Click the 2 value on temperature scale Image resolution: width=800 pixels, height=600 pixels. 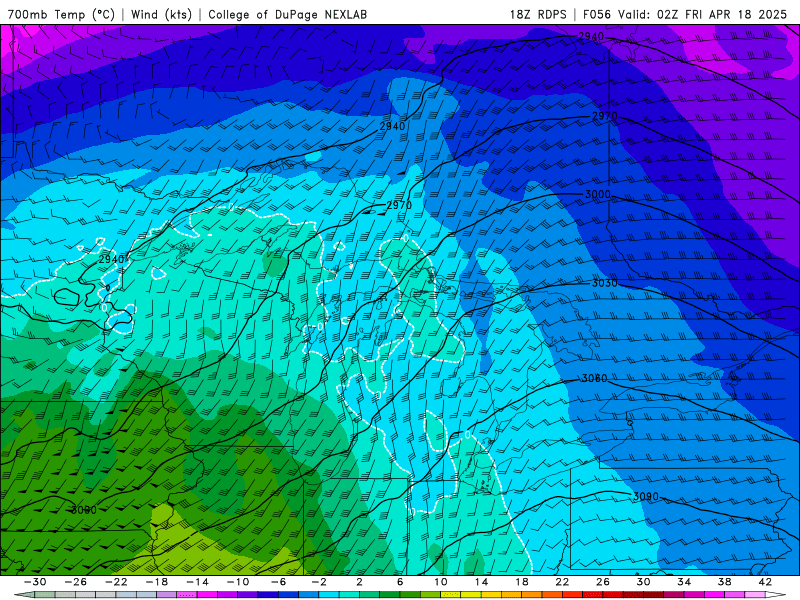(x=359, y=582)
